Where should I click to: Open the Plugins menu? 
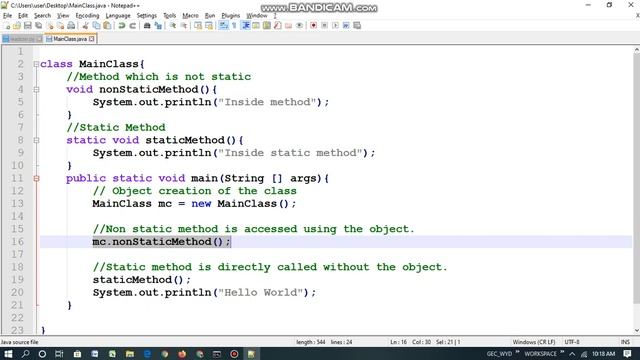coord(231,16)
